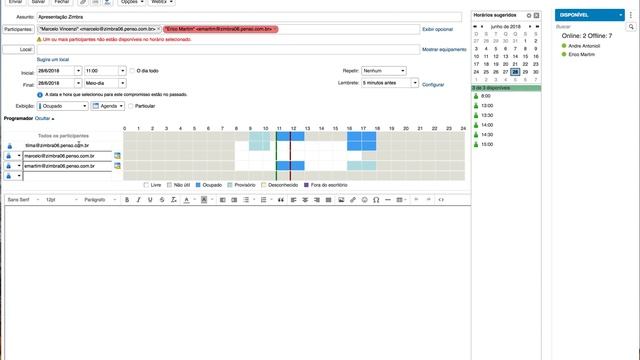Go to previous month in mini calendar
Image resolution: width=640 pixels, height=360 pixels.
pyautogui.click(x=482, y=27)
